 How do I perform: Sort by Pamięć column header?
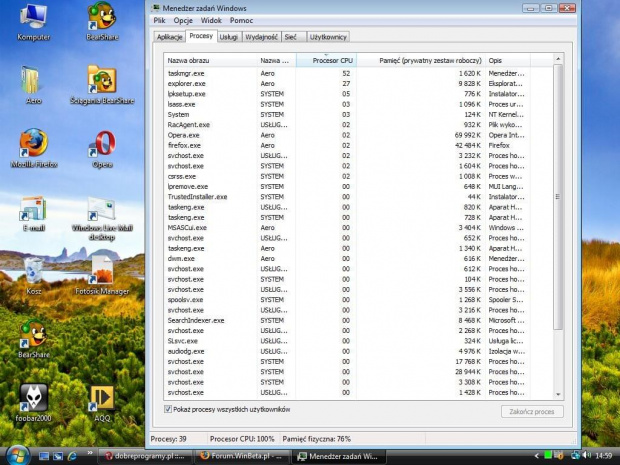point(421,60)
